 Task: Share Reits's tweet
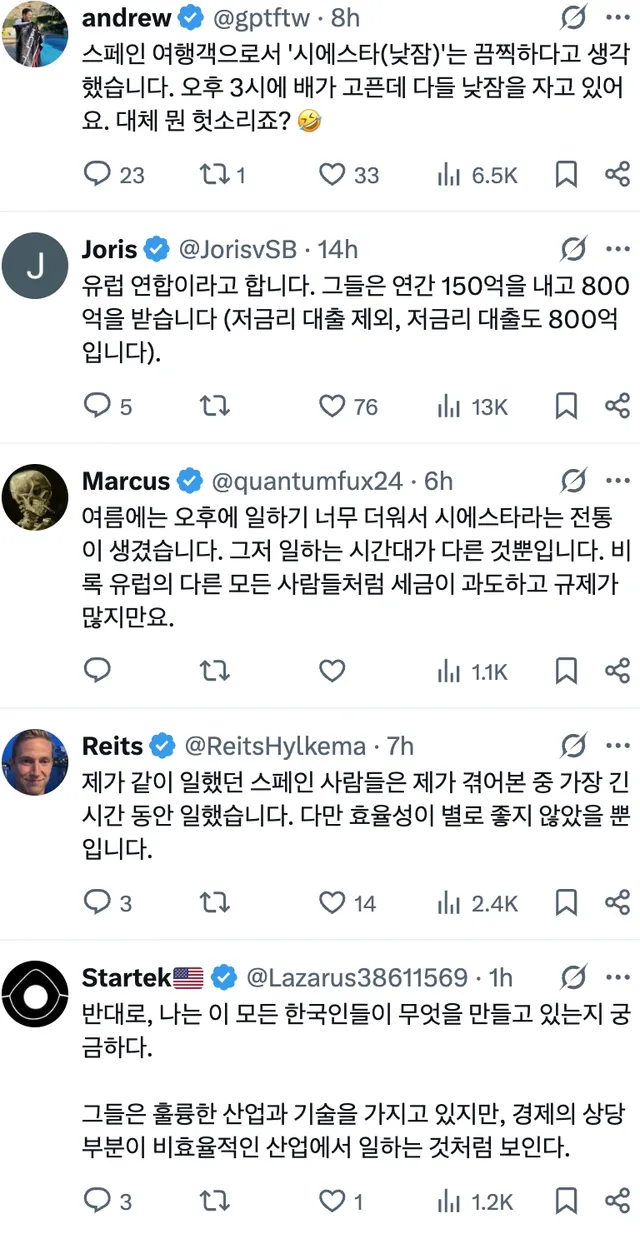click(617, 903)
